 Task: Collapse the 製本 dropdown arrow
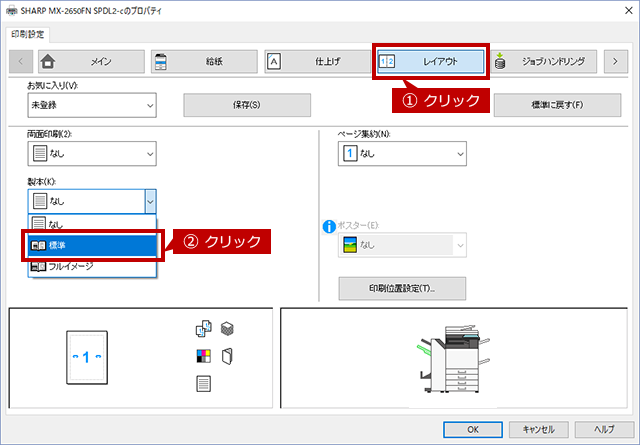point(150,201)
